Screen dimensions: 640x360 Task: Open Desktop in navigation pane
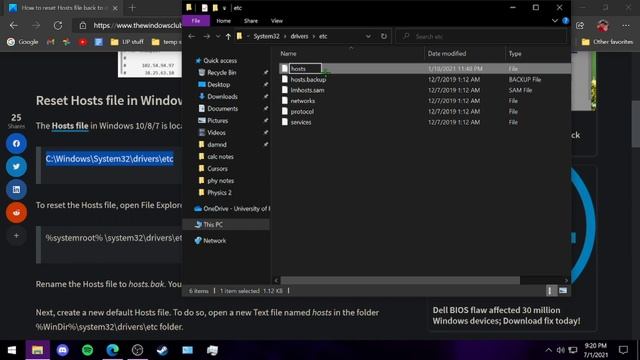coord(218,84)
